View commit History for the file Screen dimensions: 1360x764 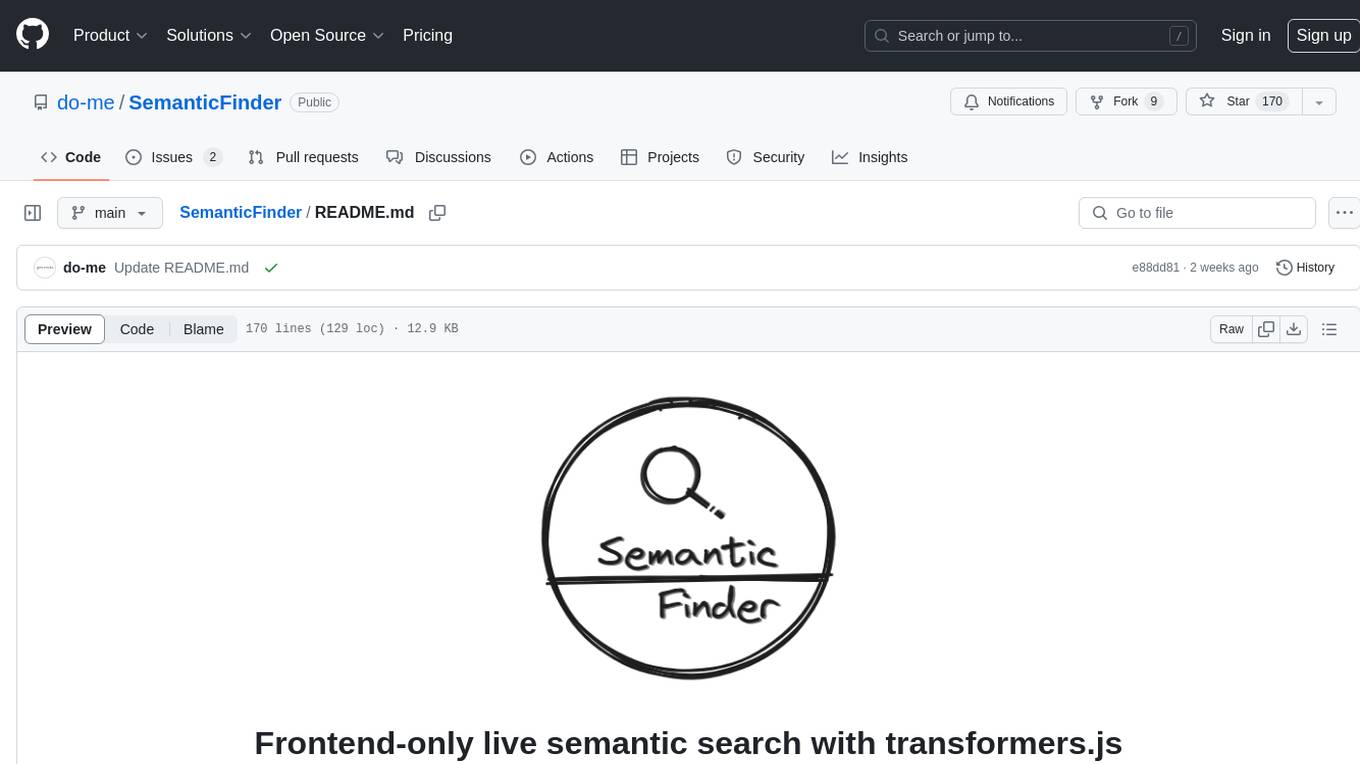coord(1305,268)
